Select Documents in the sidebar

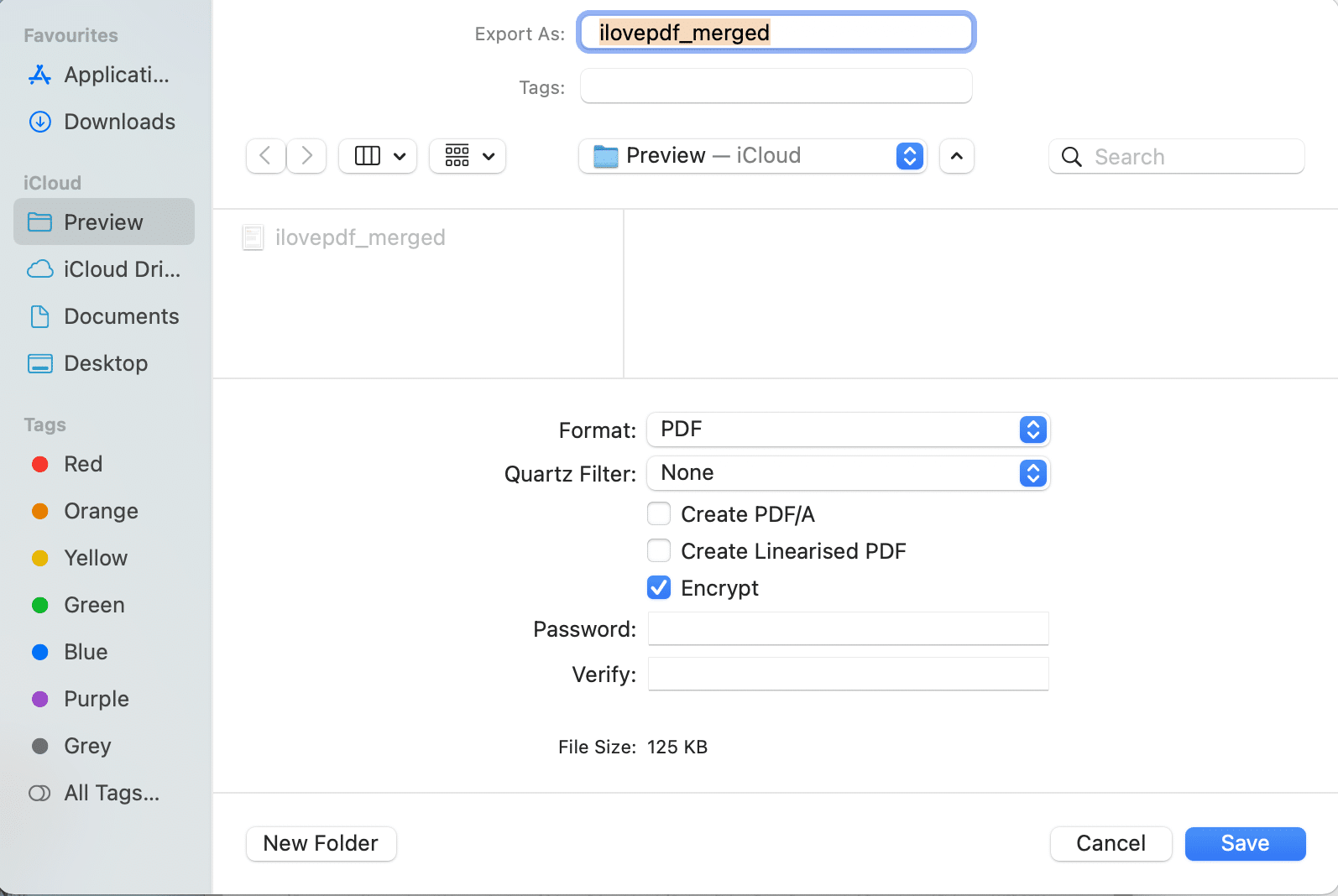pos(121,317)
